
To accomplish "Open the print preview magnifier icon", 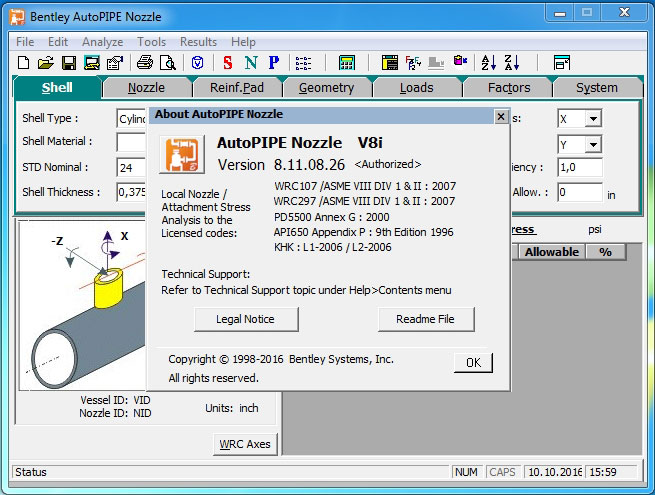I will point(168,63).
